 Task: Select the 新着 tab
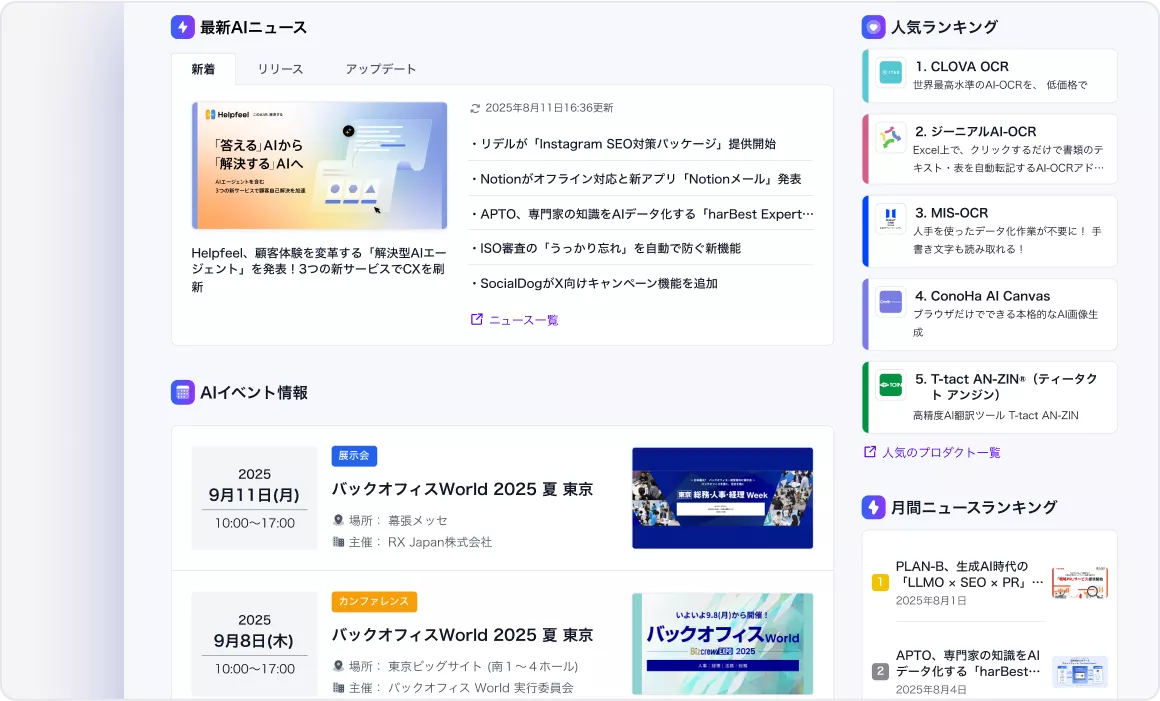[x=204, y=67]
